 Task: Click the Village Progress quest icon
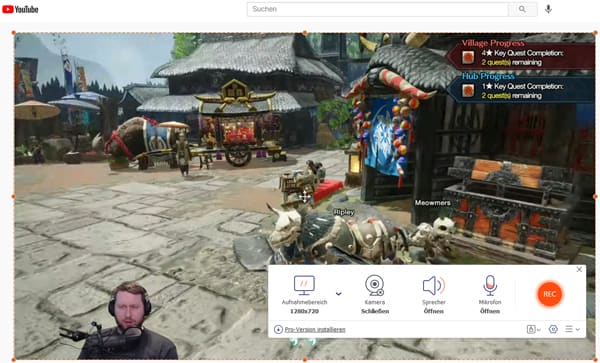[468, 57]
